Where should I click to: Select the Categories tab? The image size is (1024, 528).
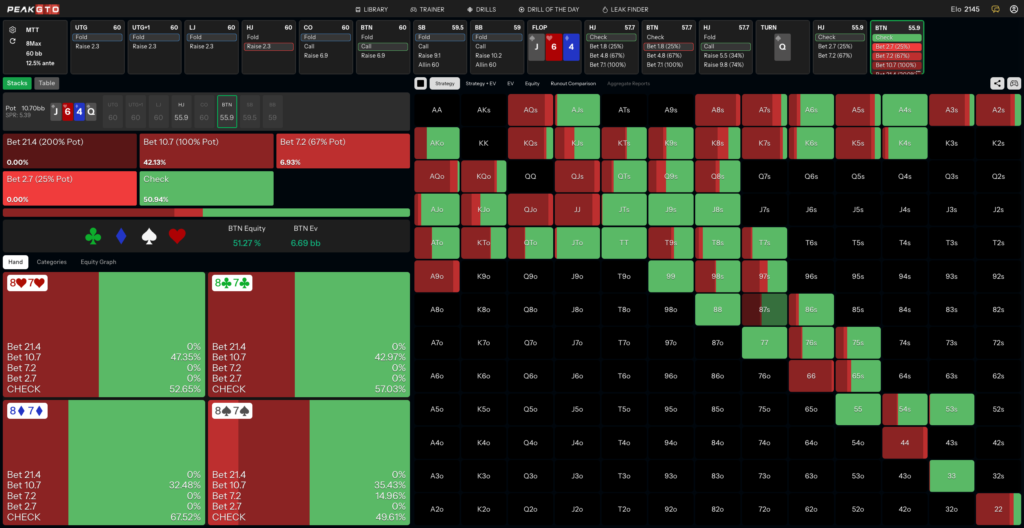coord(52,262)
